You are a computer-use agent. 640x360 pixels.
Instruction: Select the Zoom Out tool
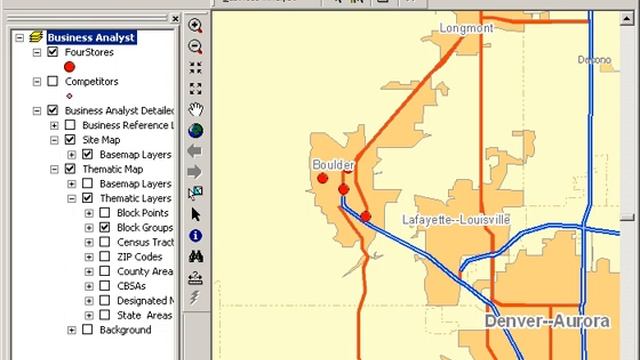point(196,47)
